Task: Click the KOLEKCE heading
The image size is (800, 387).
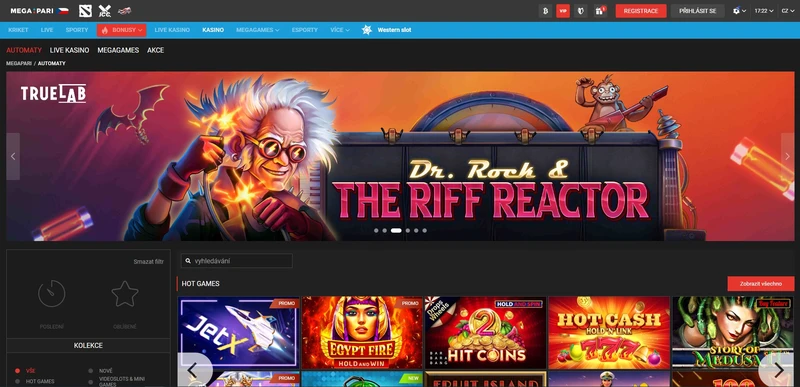Action: [88, 345]
